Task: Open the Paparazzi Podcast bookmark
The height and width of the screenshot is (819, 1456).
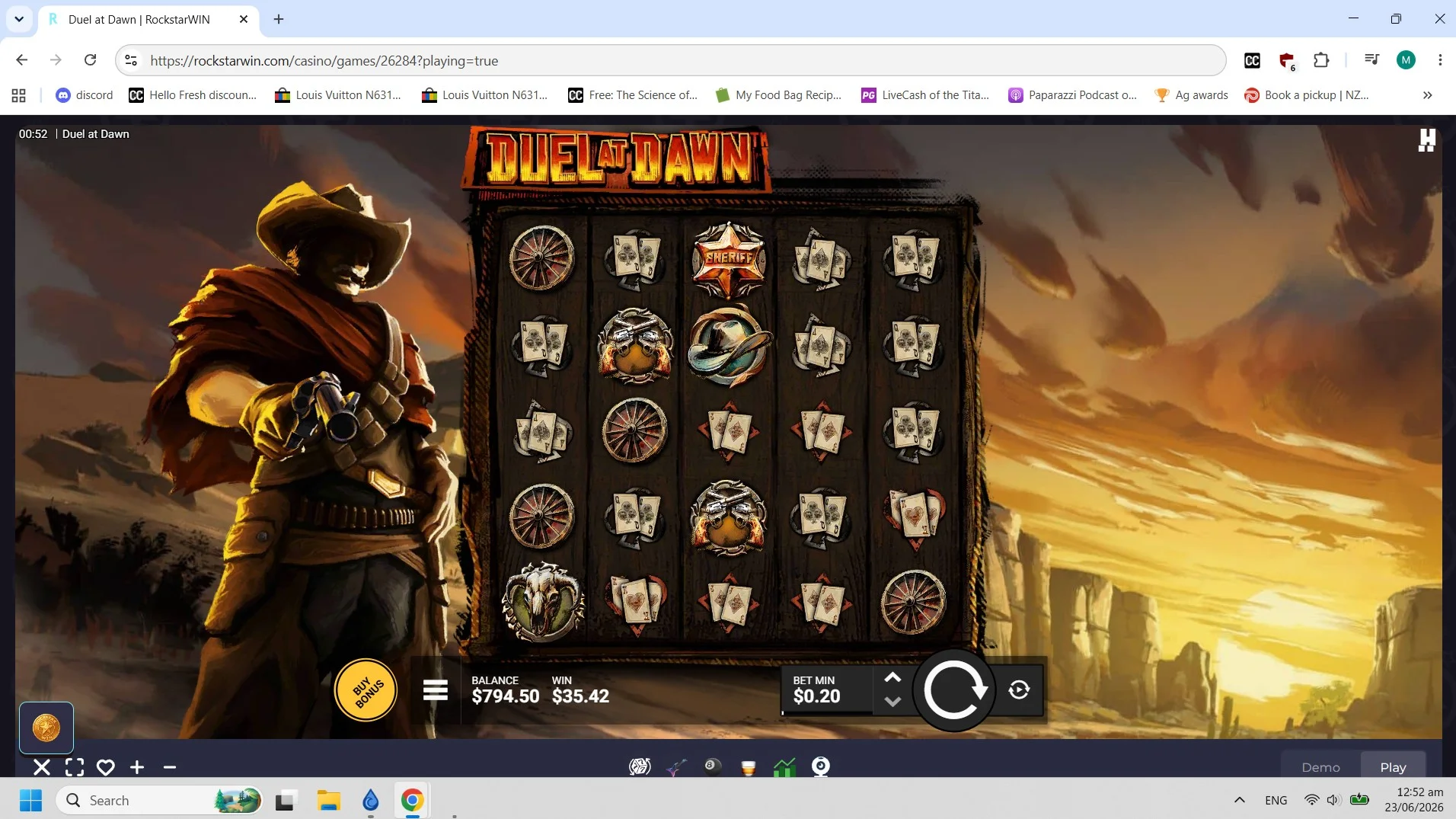Action: [x=1072, y=95]
